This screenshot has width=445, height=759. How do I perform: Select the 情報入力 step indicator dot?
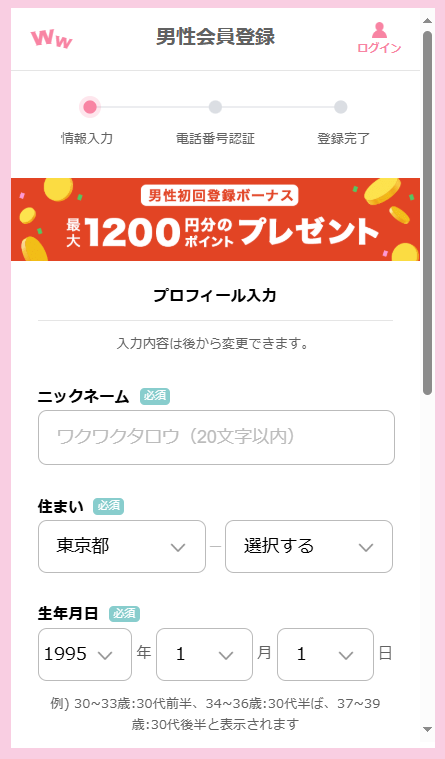(90, 107)
